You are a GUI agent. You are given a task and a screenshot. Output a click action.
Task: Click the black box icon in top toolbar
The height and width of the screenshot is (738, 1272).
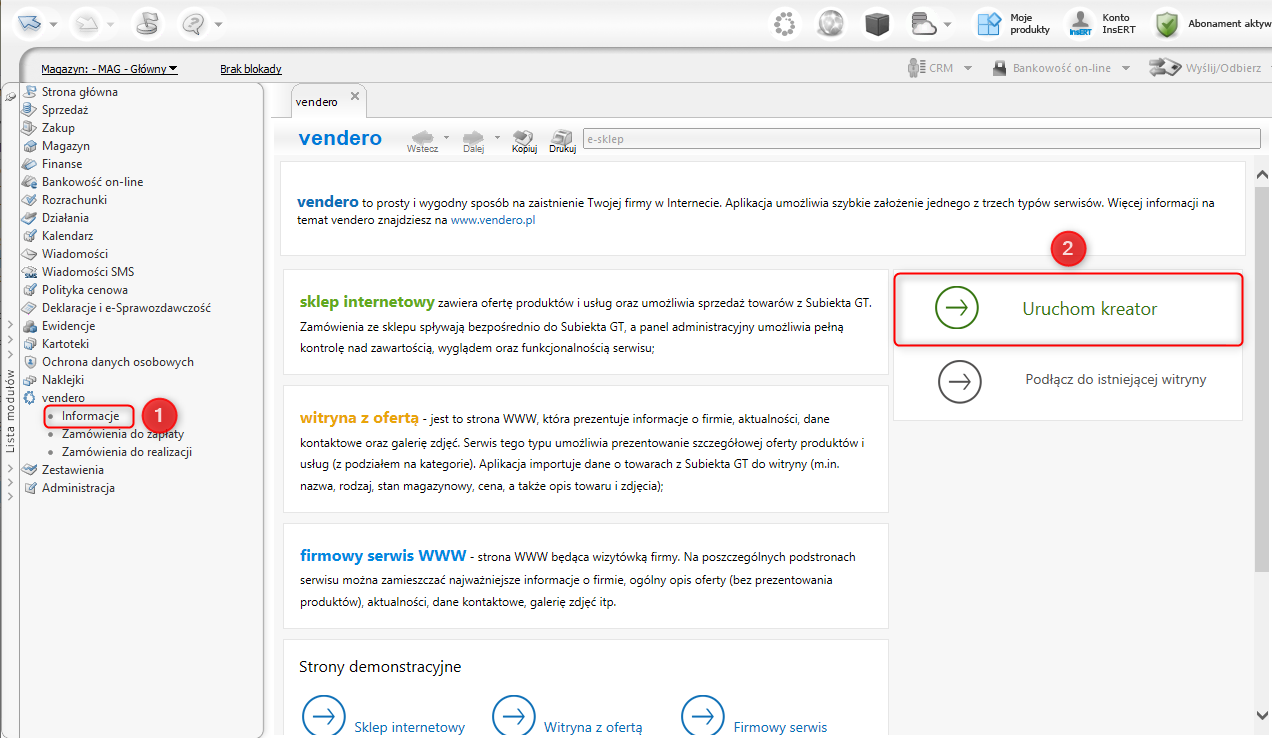877,23
